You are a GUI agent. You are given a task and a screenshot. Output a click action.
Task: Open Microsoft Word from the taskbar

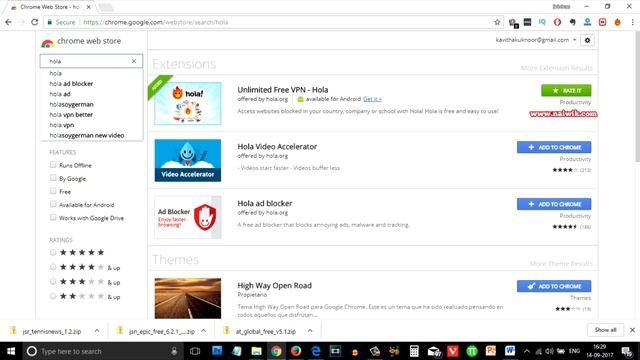pos(510,351)
